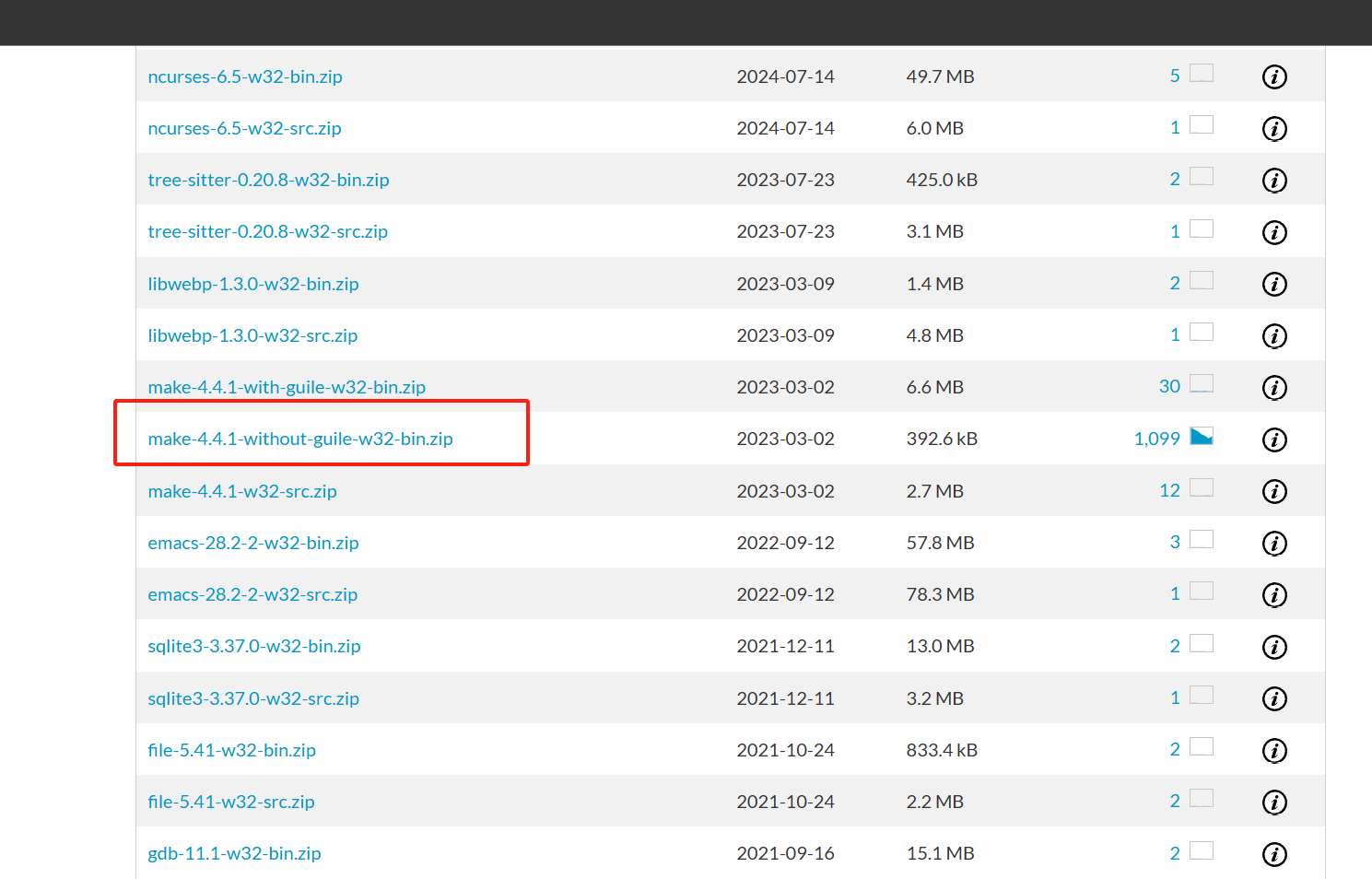The image size is (1372, 879).
Task: View details icon for sqlite3-3.37.0-w32-src.zip
Action: coord(1274,698)
